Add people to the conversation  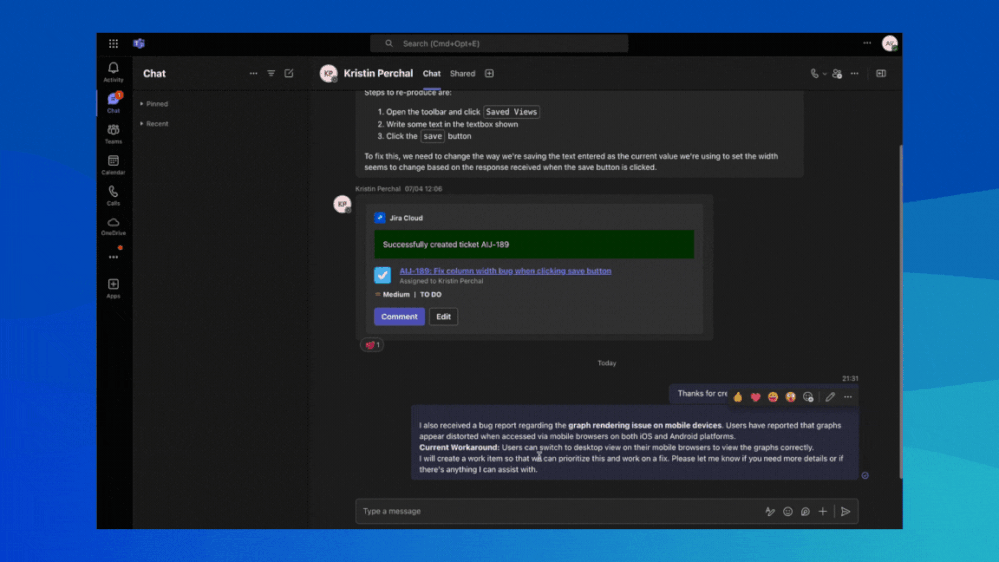pos(837,73)
